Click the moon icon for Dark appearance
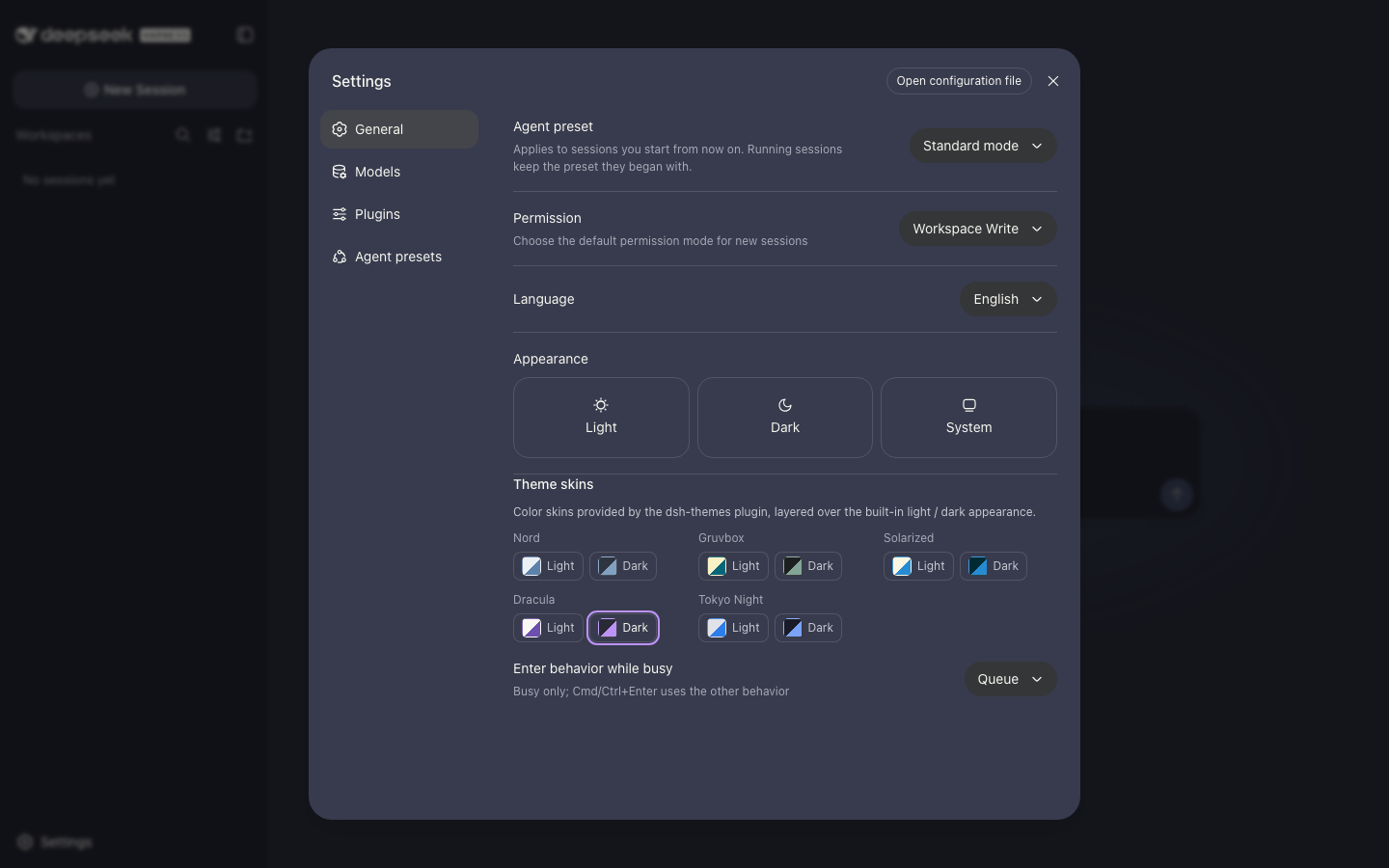This screenshot has width=1389, height=868. (785, 405)
